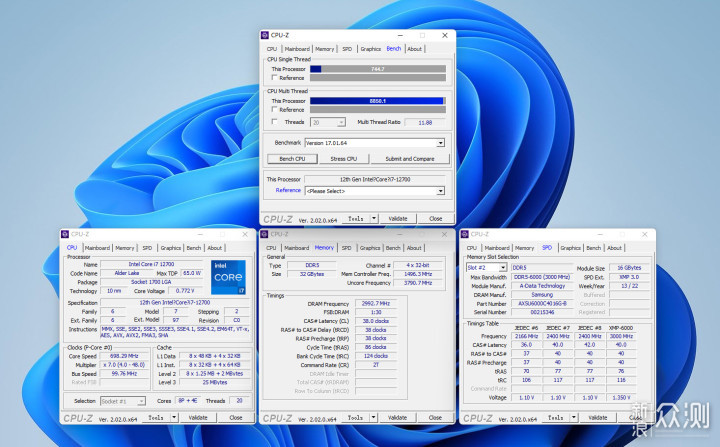
Task: Click Tools button in Bench window
Action: pos(356,219)
